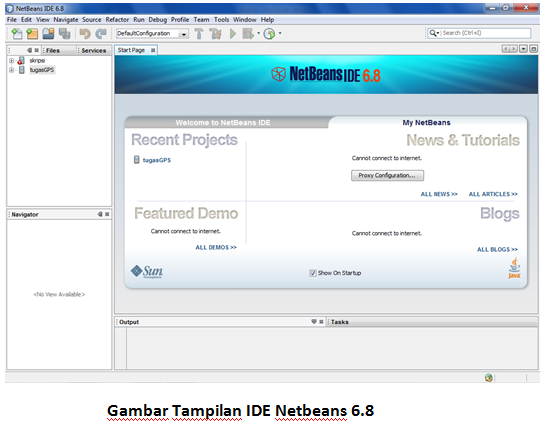The height and width of the screenshot is (422, 545).
Task: Open the ALL DEMOS link
Action: 216,247
